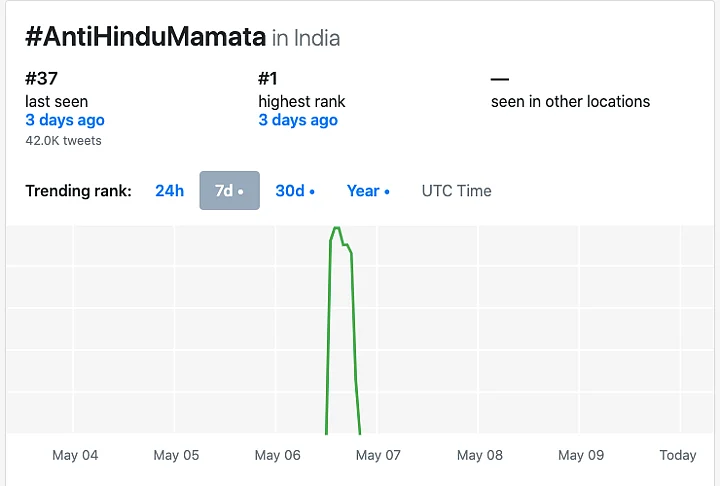
Task: Click the May 08 axis label
Action: click(x=480, y=455)
